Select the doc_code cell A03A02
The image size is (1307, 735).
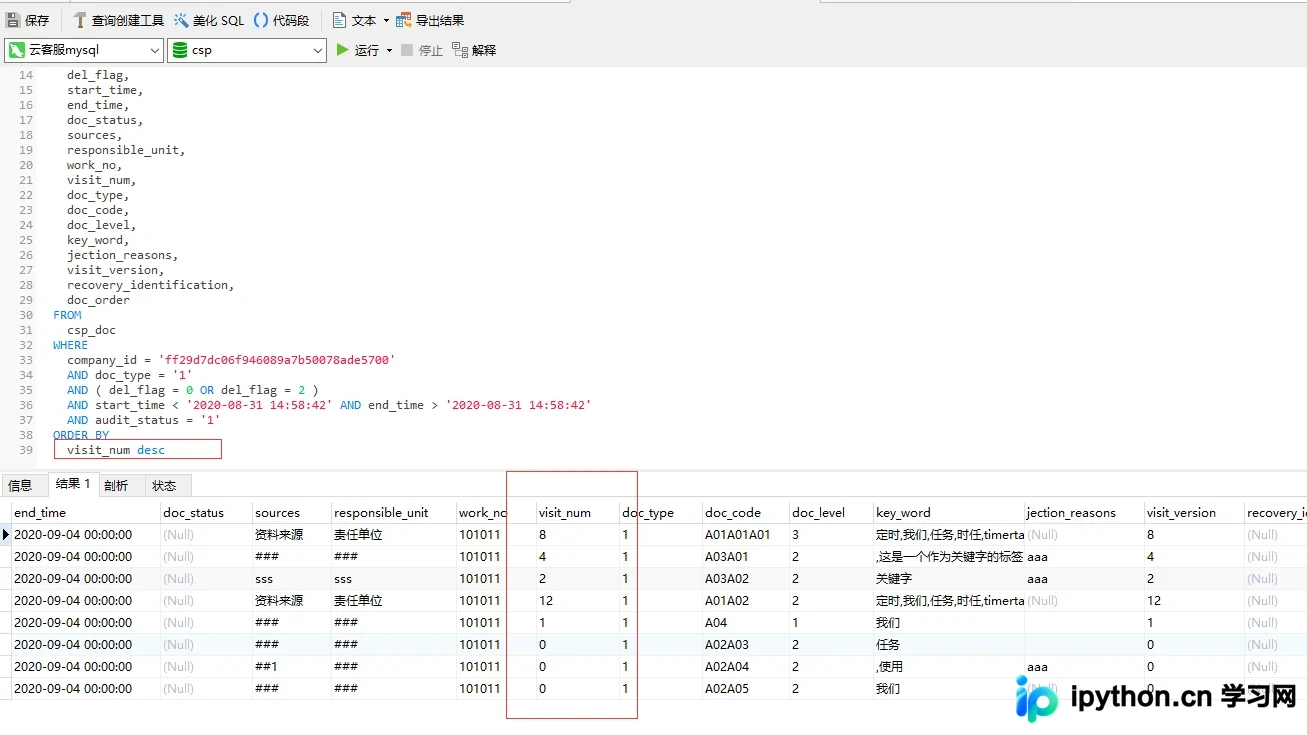[x=745, y=579]
